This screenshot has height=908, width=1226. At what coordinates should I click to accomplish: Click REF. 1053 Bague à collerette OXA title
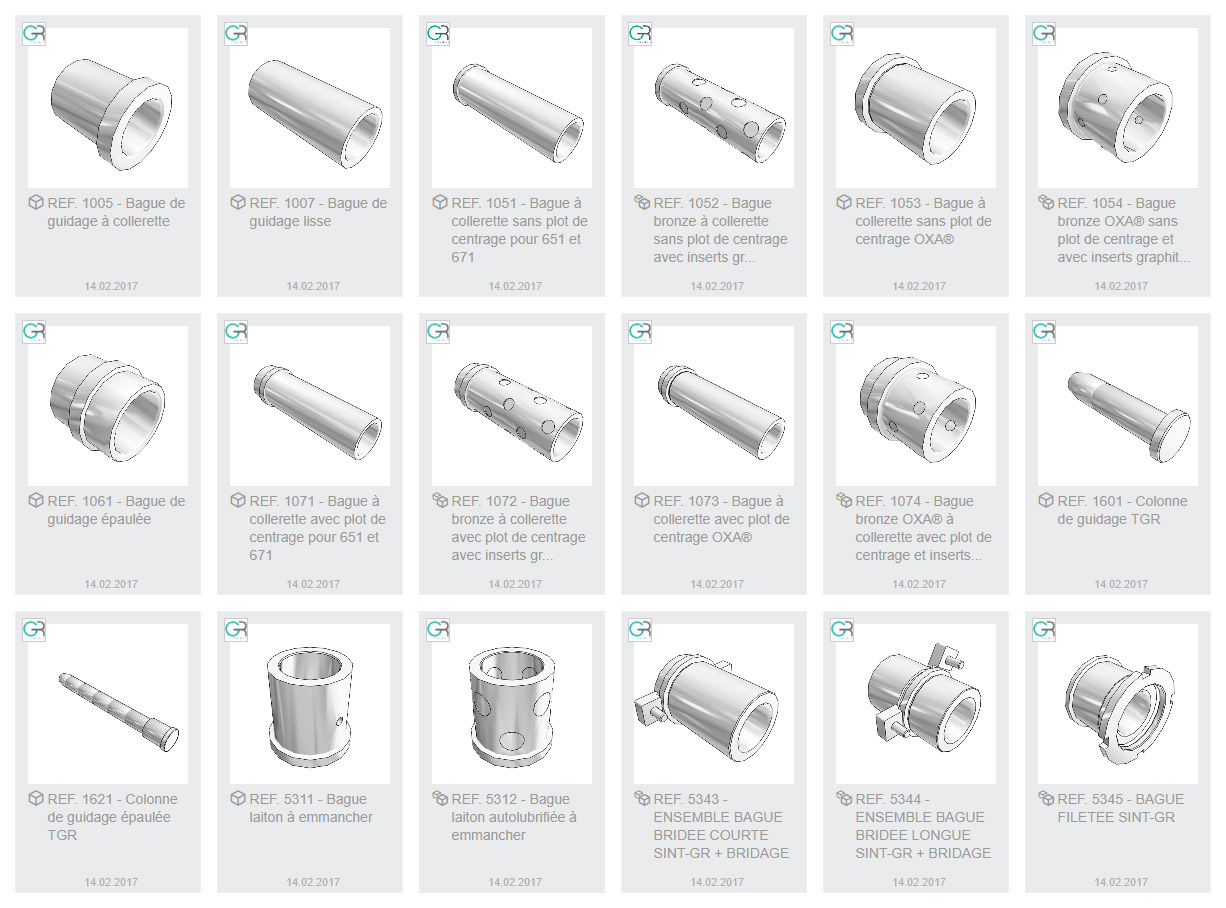tap(917, 221)
